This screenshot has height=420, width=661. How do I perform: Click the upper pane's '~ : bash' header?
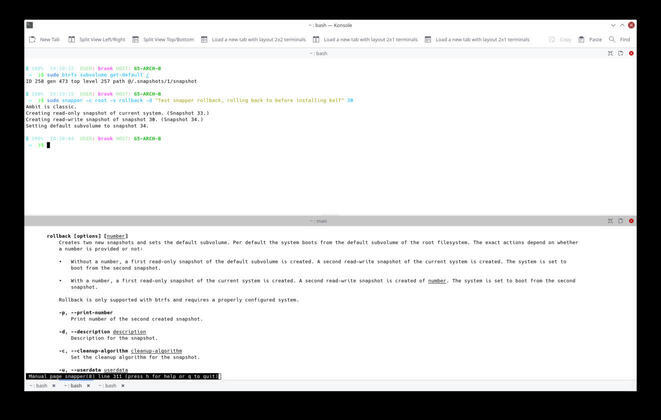pos(319,54)
